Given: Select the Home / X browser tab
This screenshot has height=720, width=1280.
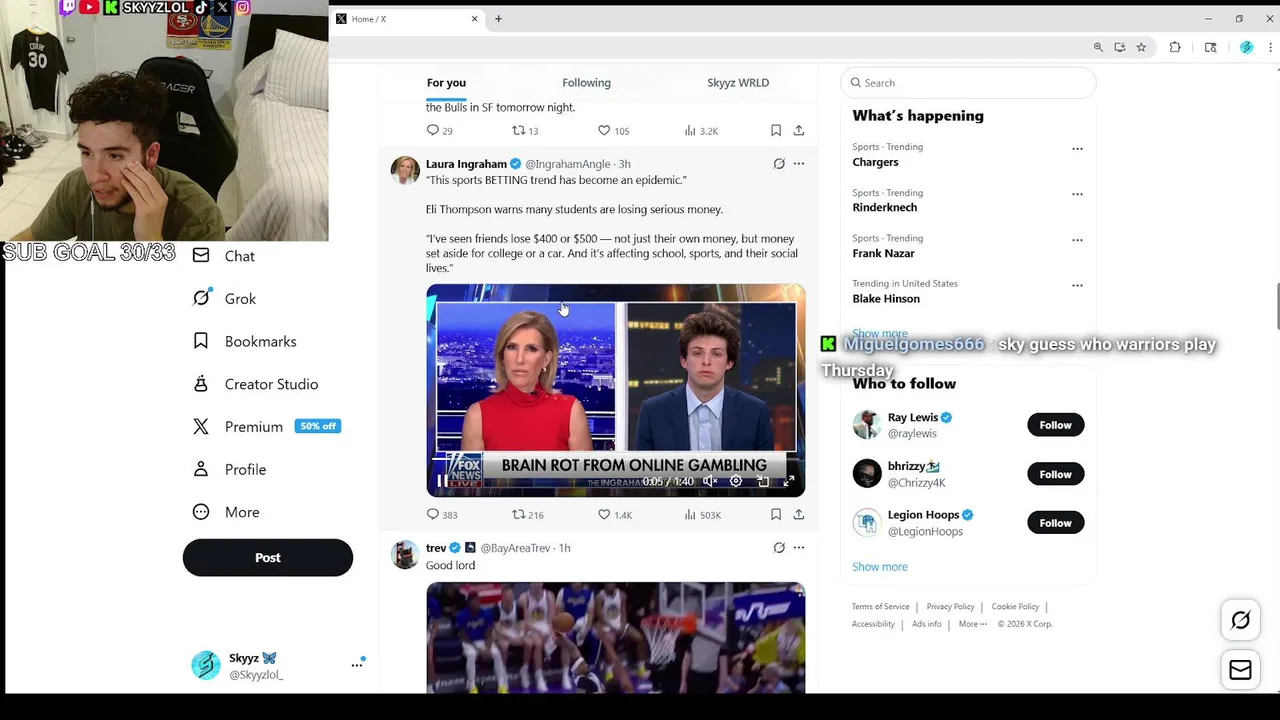Looking at the screenshot, I should [407, 19].
